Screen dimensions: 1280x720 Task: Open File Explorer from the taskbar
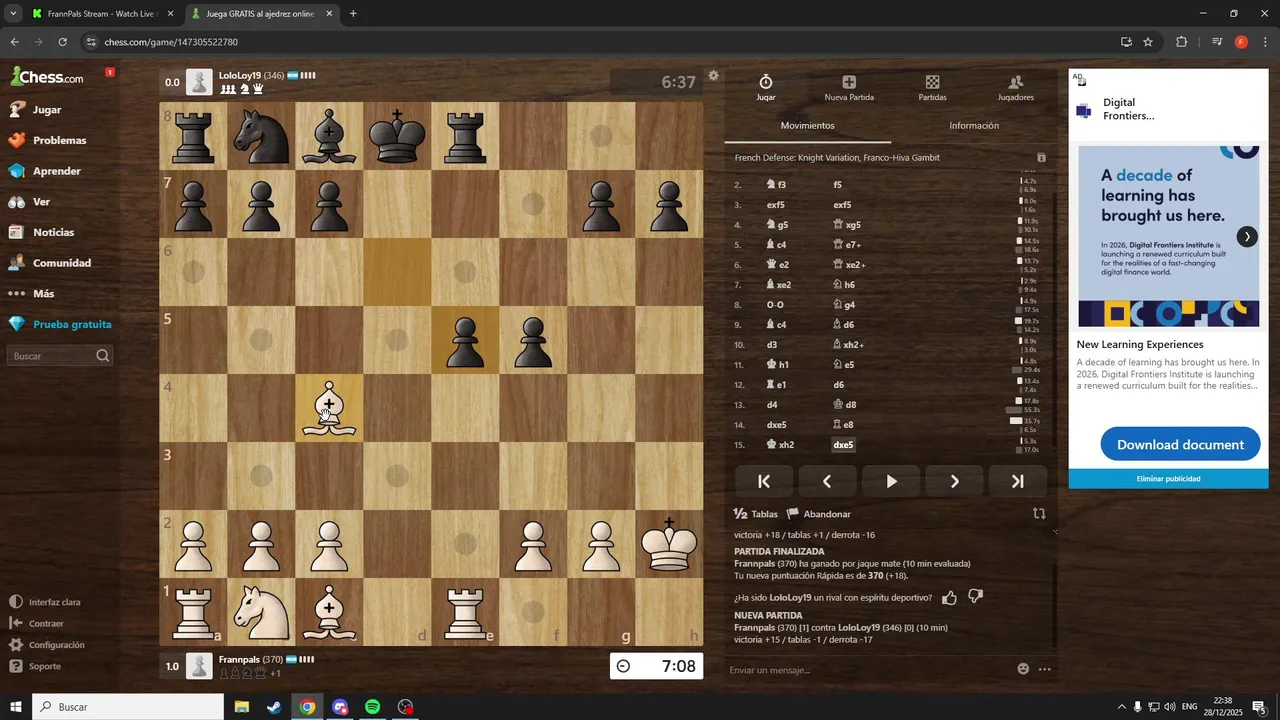pyautogui.click(x=241, y=707)
